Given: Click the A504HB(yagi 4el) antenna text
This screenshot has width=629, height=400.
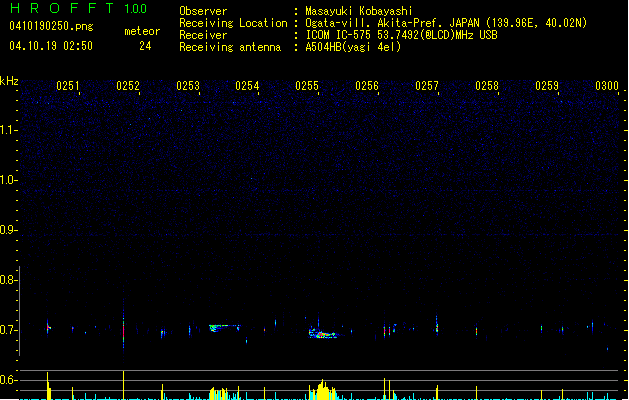Looking at the screenshot, I should click(x=353, y=47).
